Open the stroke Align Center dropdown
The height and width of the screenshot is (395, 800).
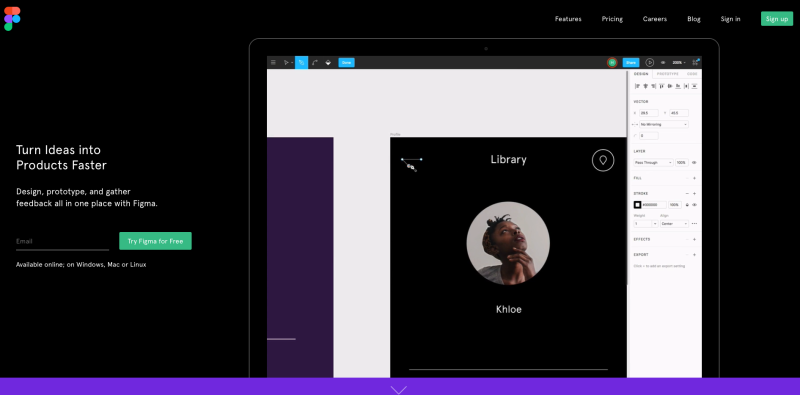(x=674, y=224)
